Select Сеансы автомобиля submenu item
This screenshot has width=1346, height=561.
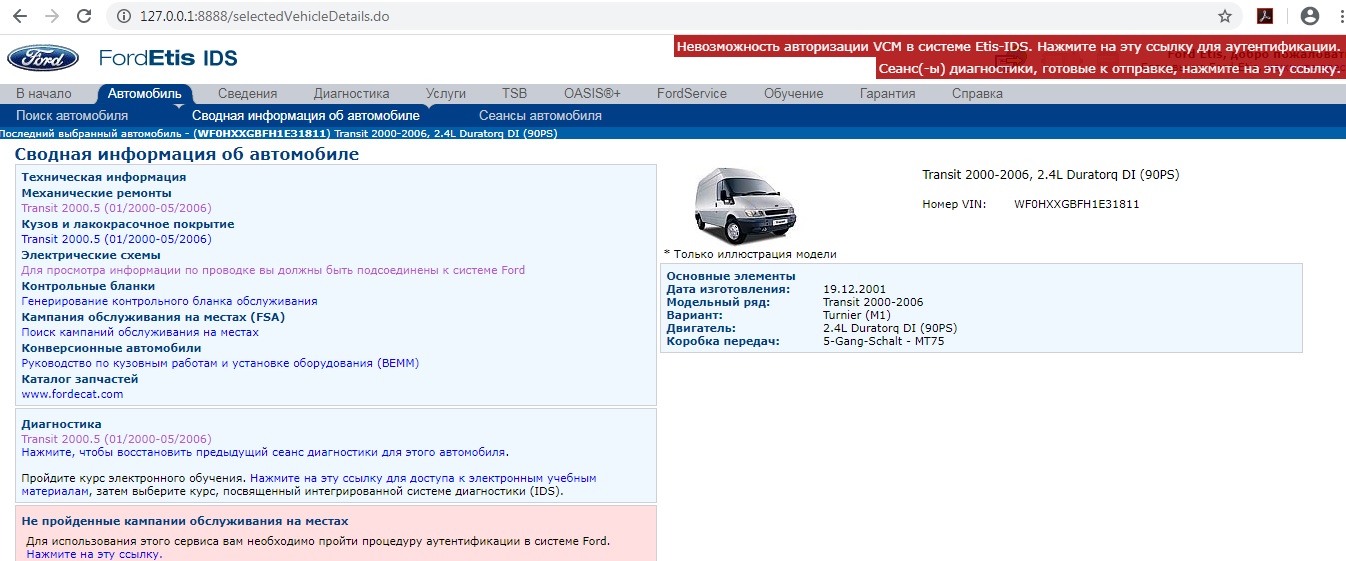click(x=540, y=116)
